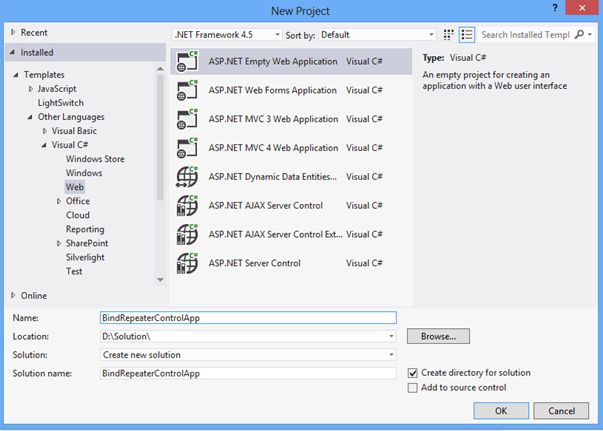This screenshot has height=431, width=603.
Task: Click the Name input field
Action: tap(248, 318)
